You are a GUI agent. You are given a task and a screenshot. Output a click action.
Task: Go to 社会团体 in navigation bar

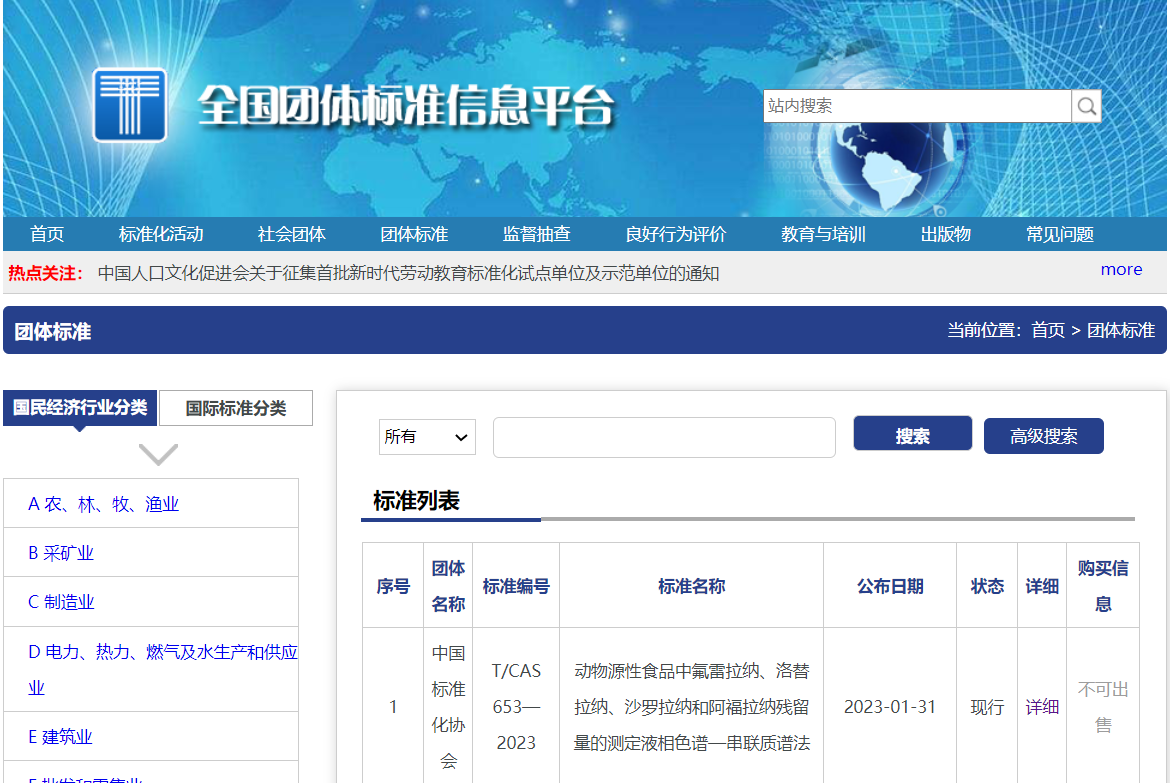[x=292, y=234]
